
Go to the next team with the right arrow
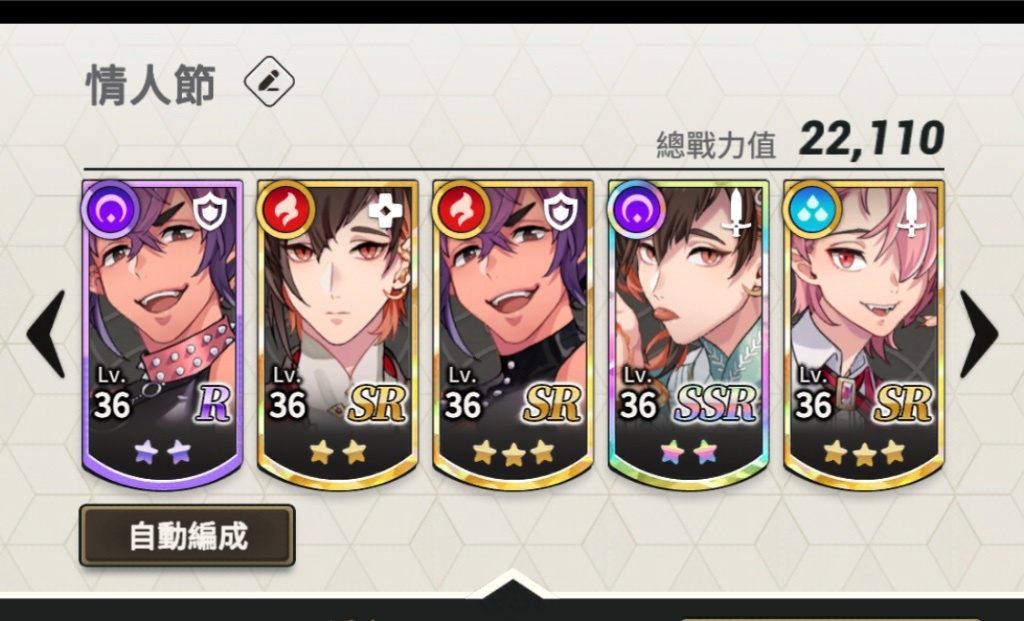click(x=979, y=334)
